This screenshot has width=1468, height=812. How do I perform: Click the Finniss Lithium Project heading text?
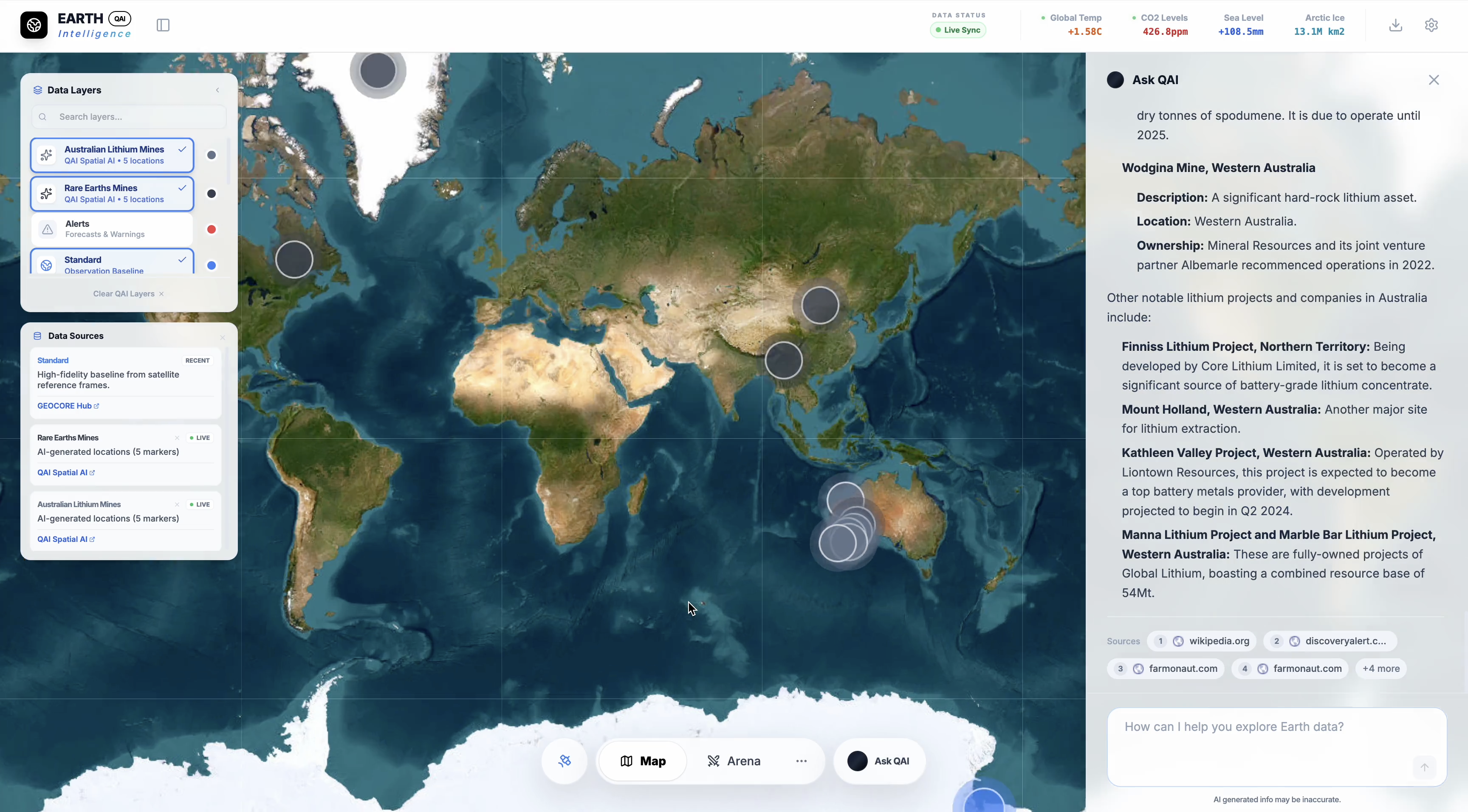click(x=1246, y=347)
